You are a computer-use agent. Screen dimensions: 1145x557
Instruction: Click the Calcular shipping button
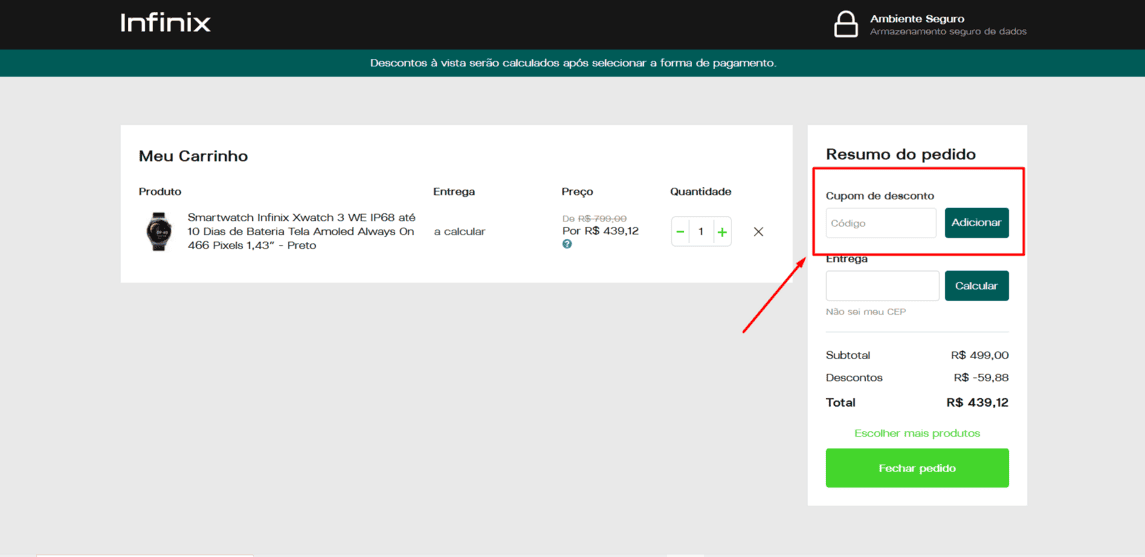pos(976,285)
